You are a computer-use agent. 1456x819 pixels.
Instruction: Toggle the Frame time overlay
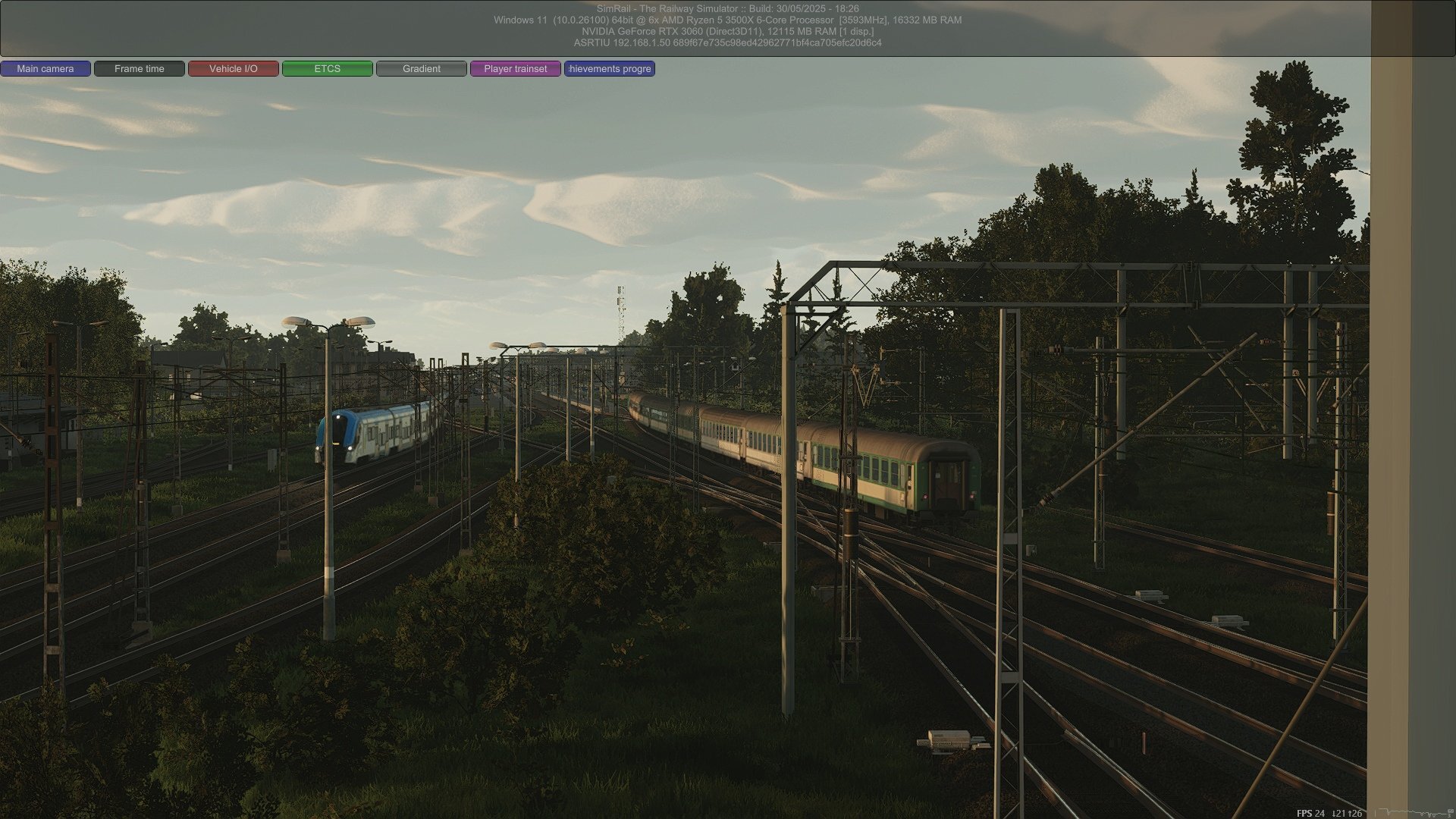click(x=140, y=69)
